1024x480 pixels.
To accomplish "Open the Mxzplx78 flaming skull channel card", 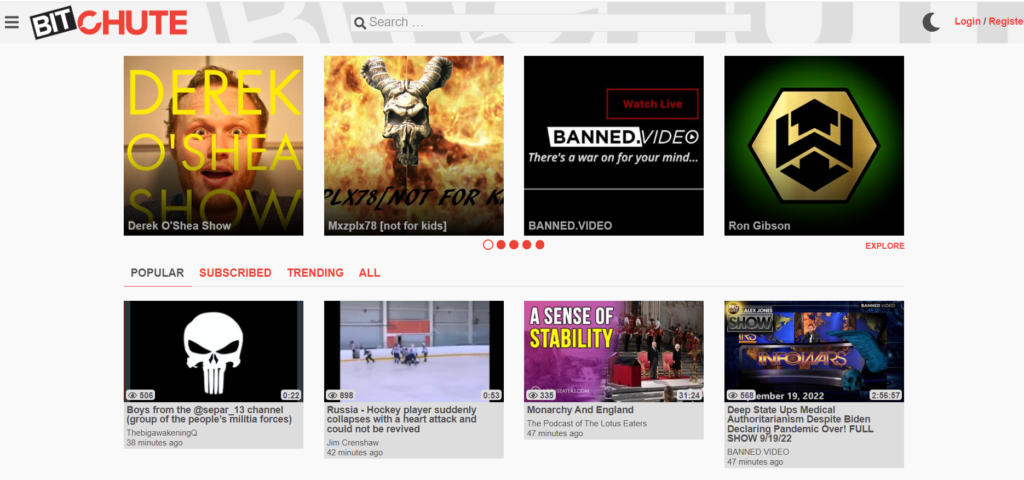I will click(413, 145).
